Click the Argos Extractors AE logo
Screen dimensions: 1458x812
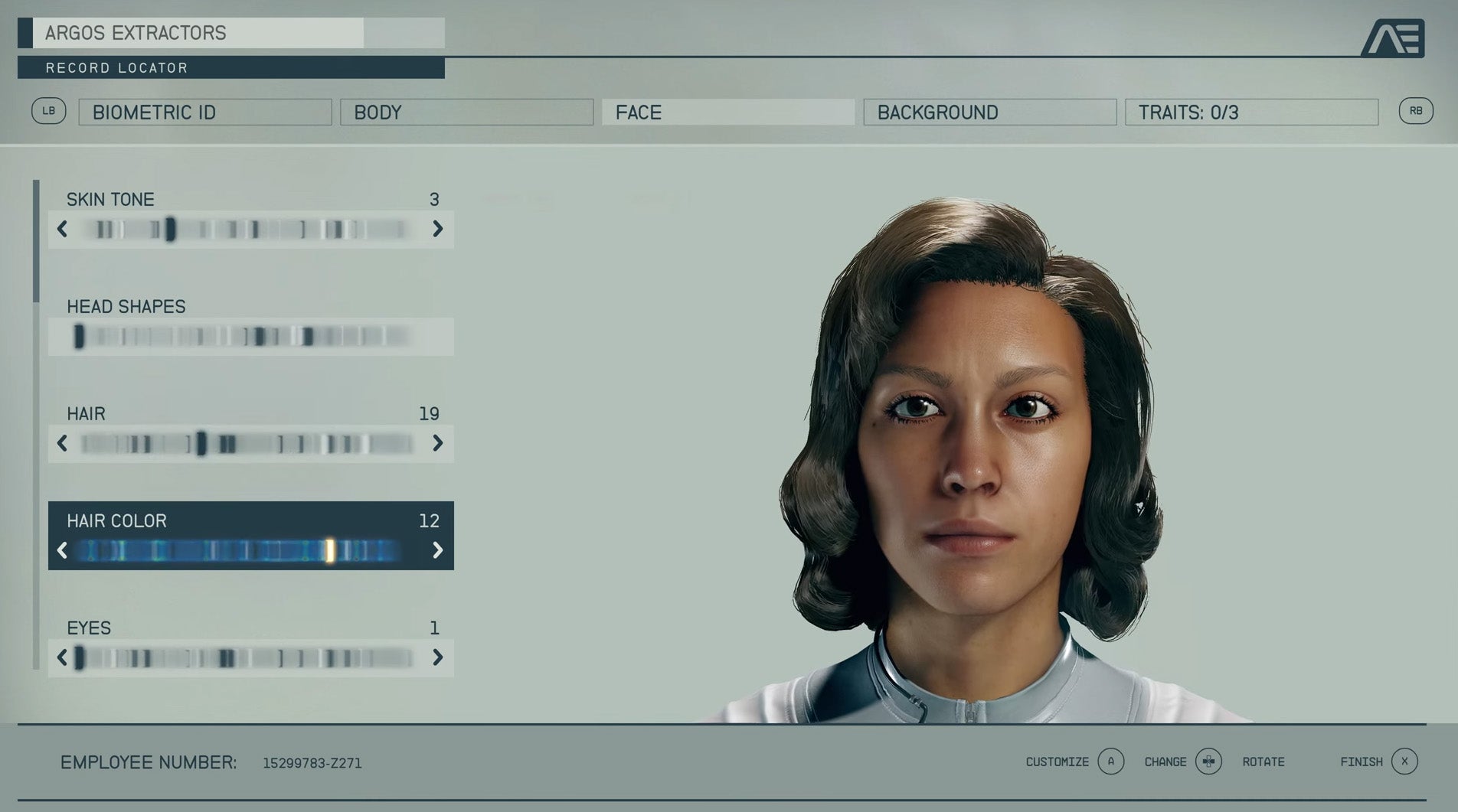tap(1393, 38)
